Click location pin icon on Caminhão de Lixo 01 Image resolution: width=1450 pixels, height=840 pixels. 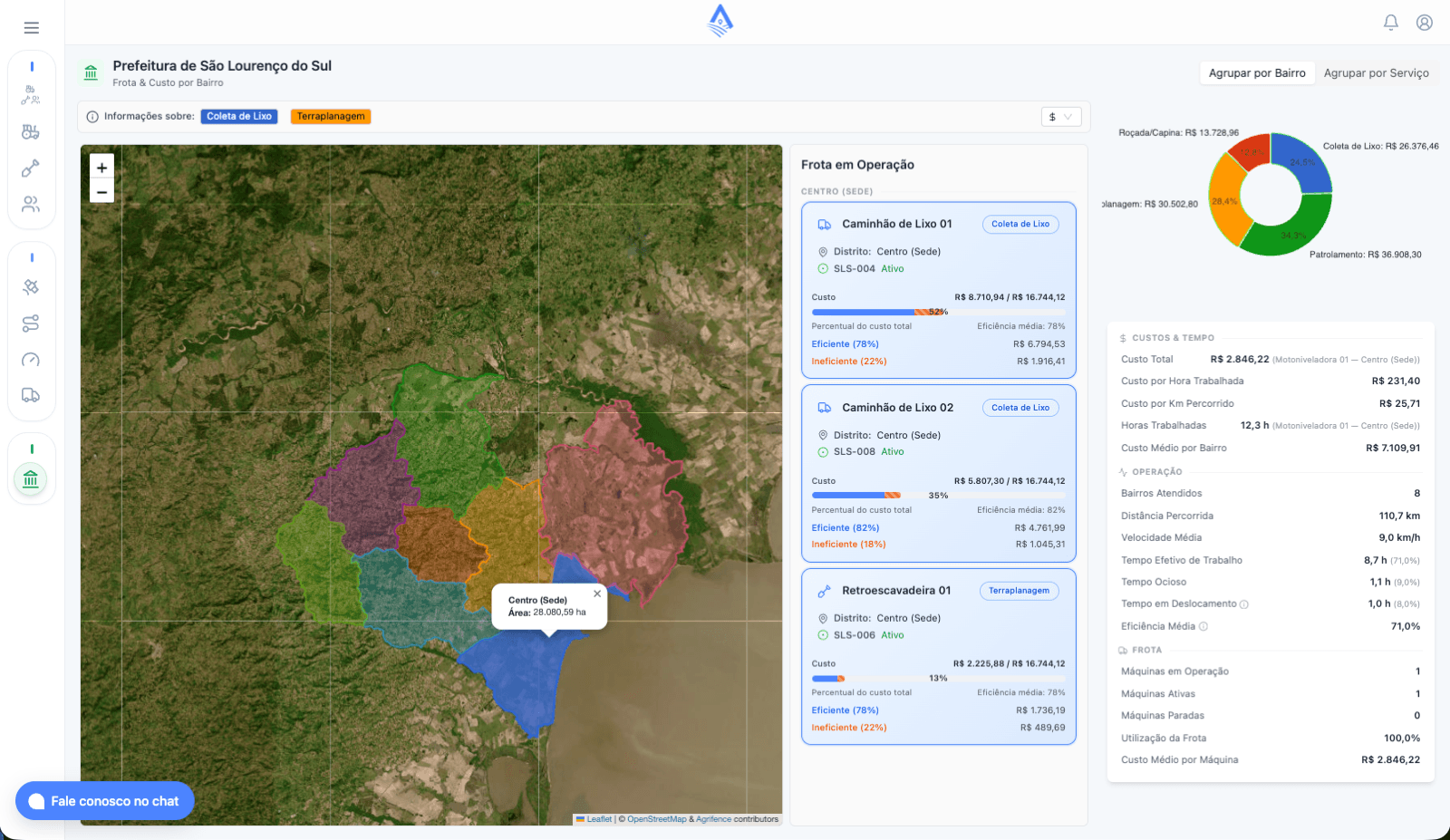[823, 252]
